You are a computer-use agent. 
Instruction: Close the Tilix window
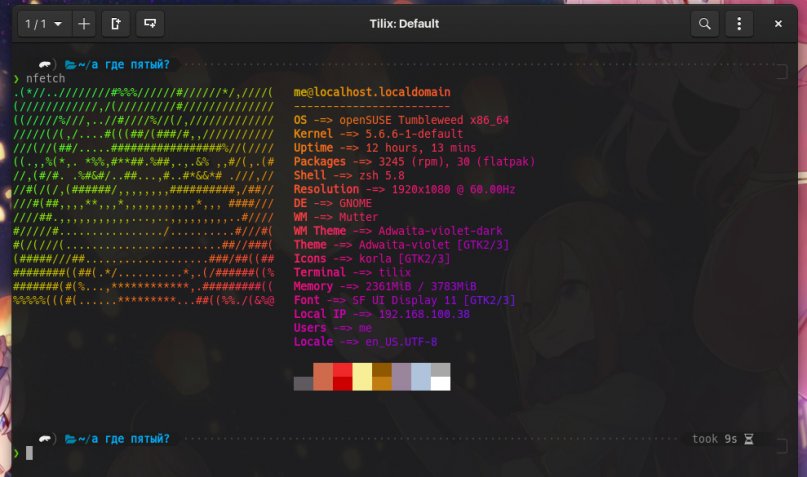pos(778,23)
